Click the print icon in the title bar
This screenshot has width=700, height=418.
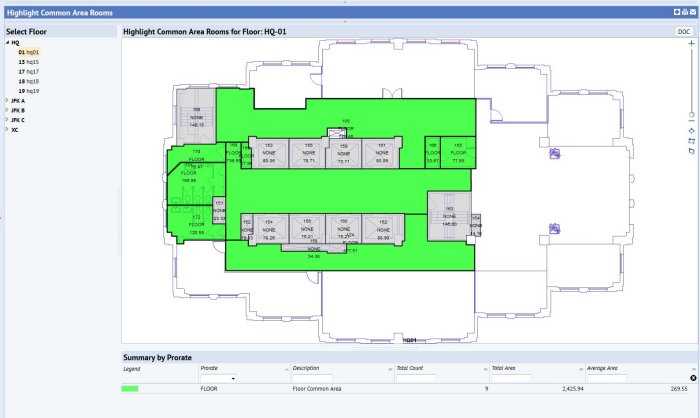(x=684, y=11)
